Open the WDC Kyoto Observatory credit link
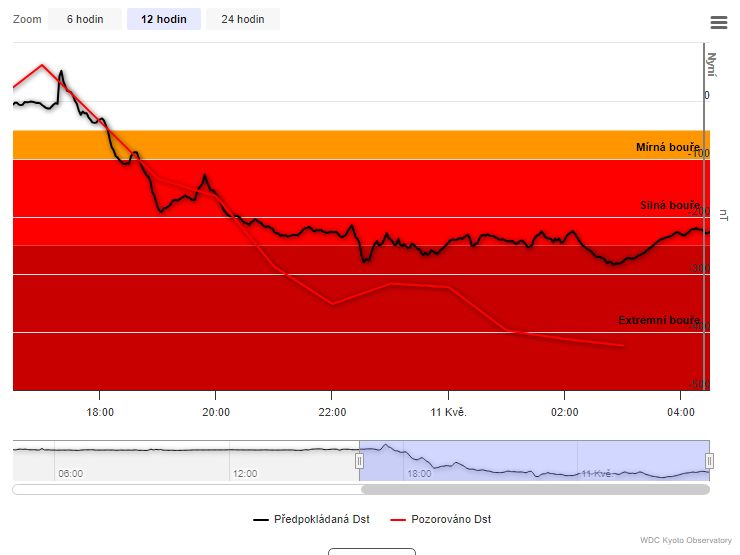This screenshot has width=740, height=555. (686, 541)
